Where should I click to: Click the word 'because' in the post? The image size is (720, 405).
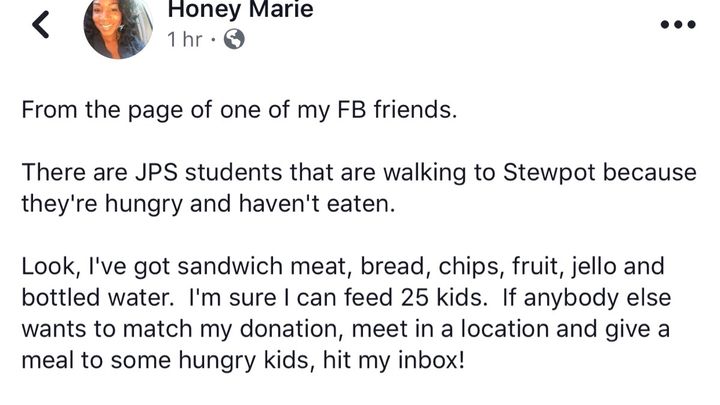click(x=649, y=173)
